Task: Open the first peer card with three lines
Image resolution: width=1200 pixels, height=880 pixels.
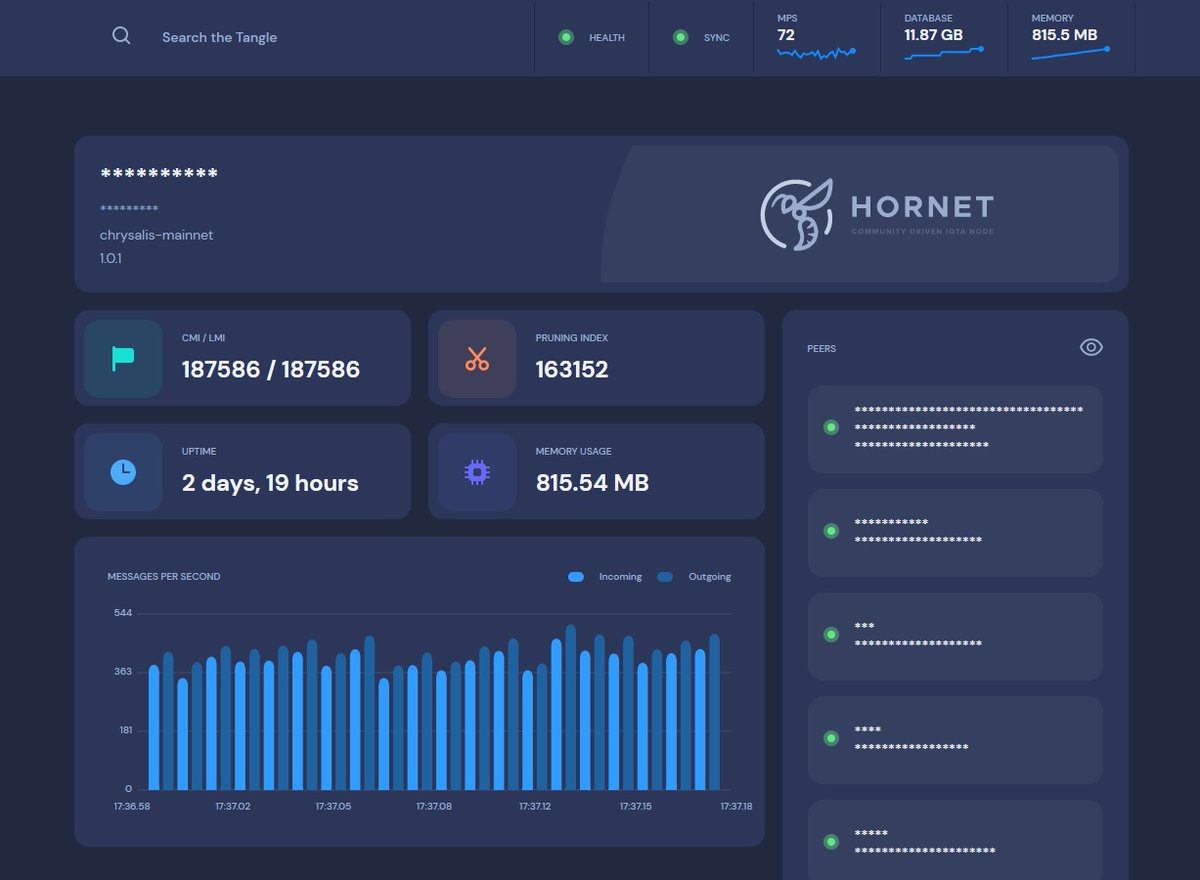Action: coord(955,428)
